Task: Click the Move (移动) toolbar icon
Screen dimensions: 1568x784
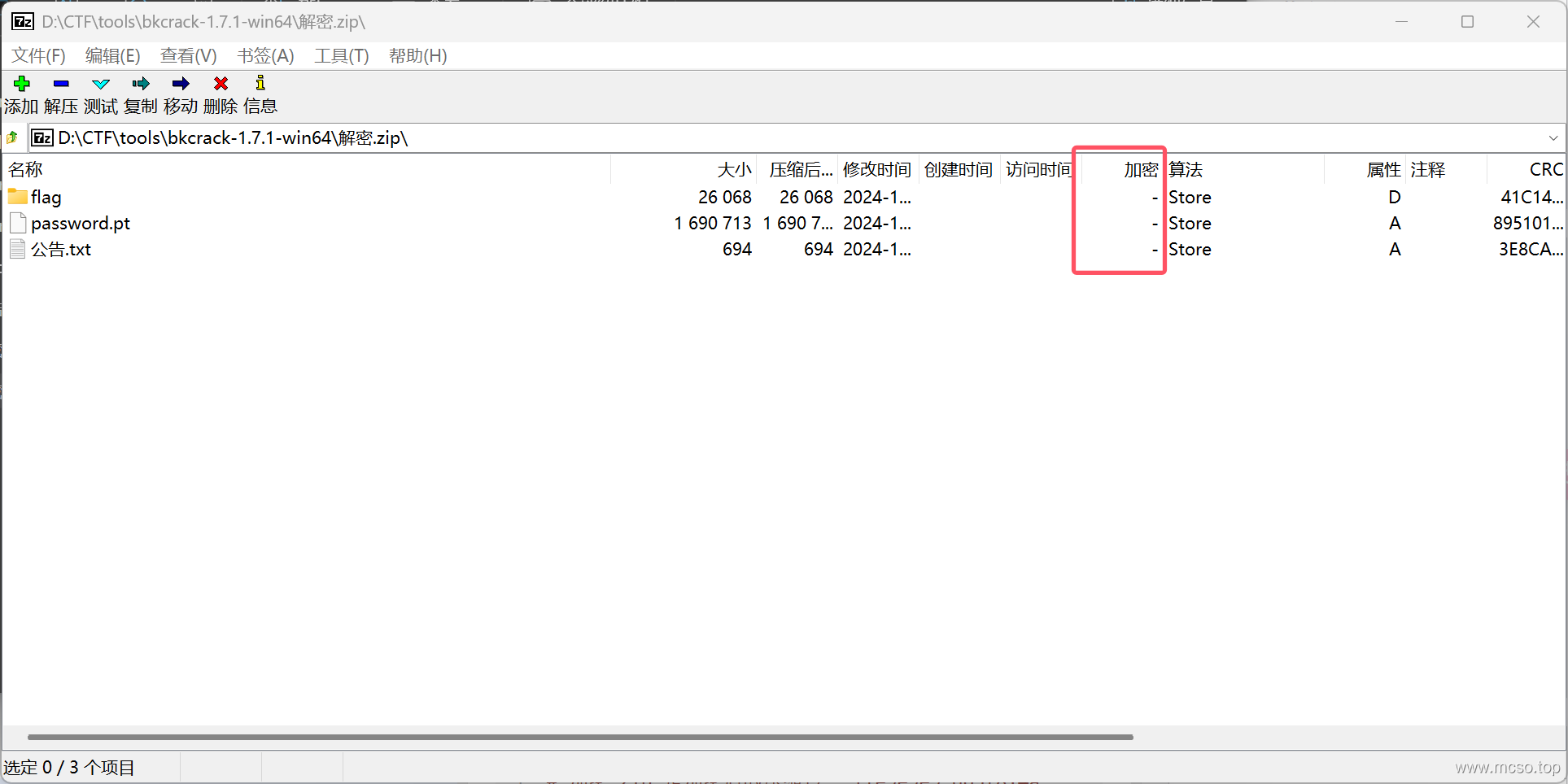Action: (x=181, y=84)
